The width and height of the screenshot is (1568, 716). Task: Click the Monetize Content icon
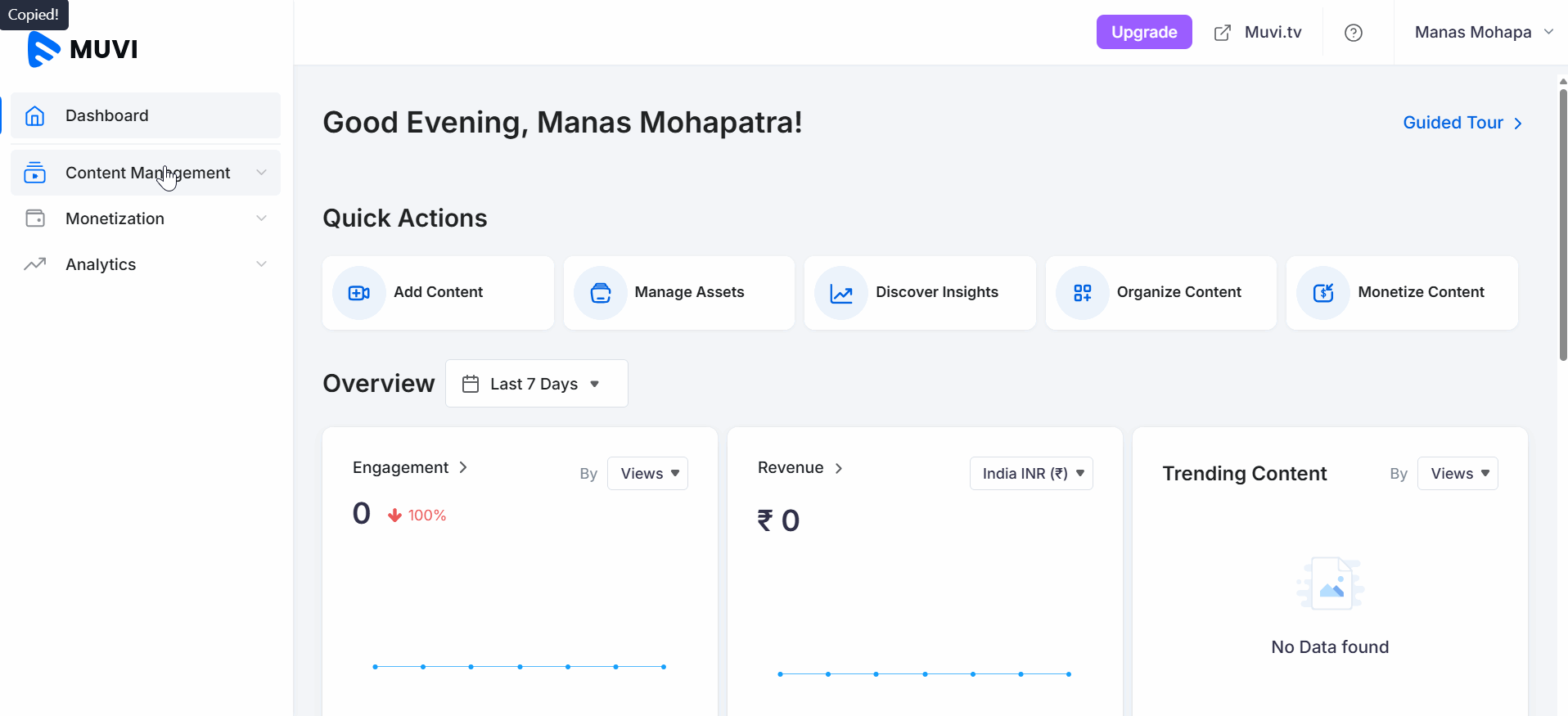pos(1322,293)
